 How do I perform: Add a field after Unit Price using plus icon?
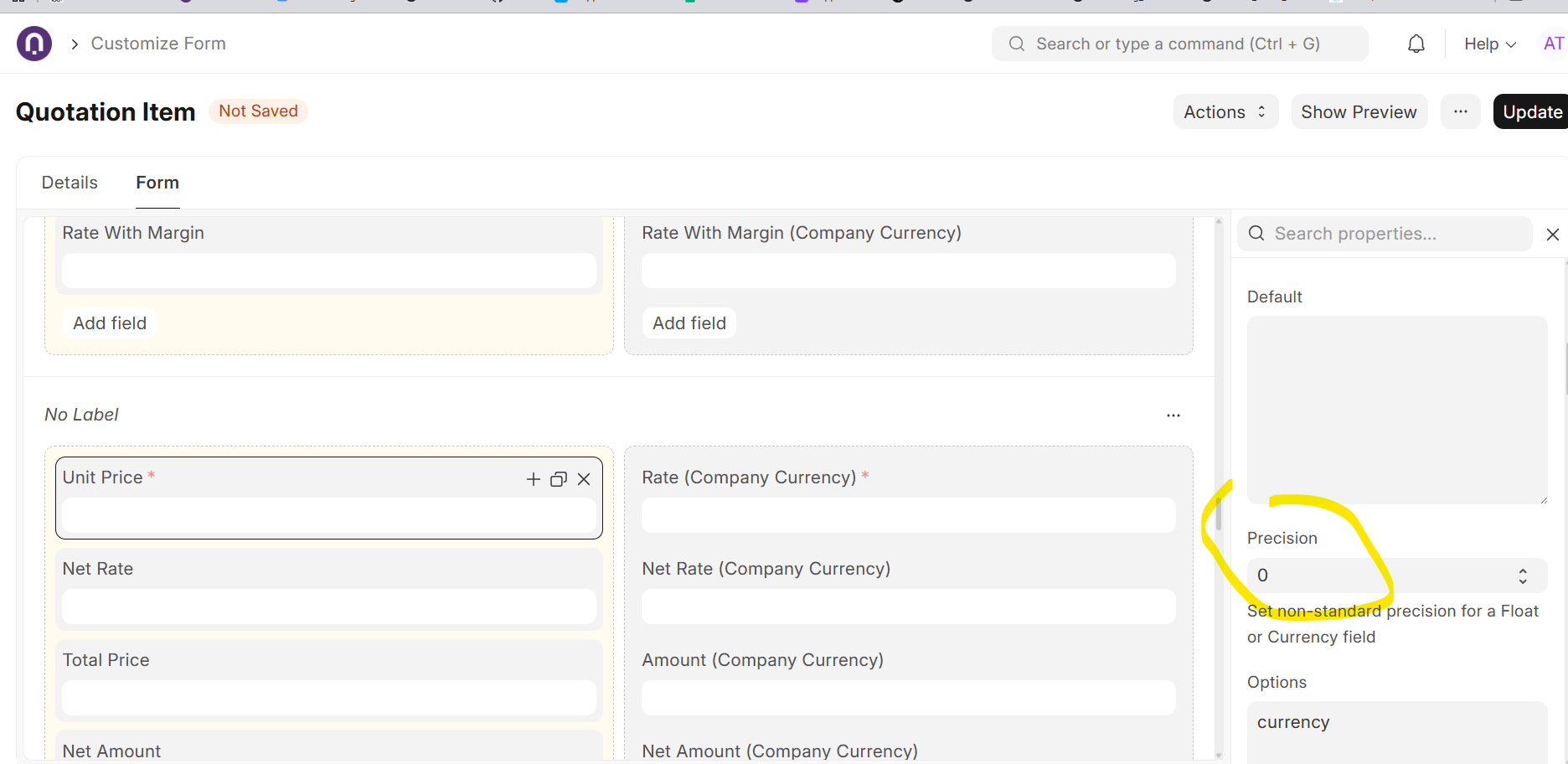click(x=533, y=479)
